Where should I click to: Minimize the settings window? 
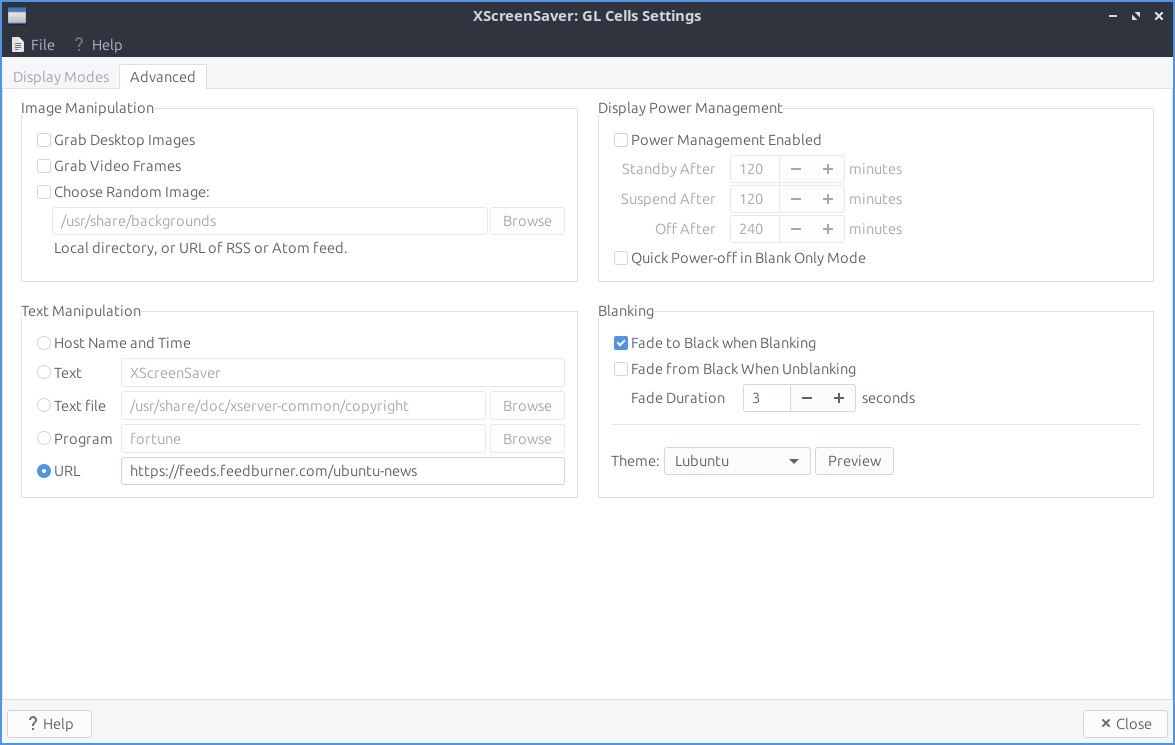point(1113,16)
